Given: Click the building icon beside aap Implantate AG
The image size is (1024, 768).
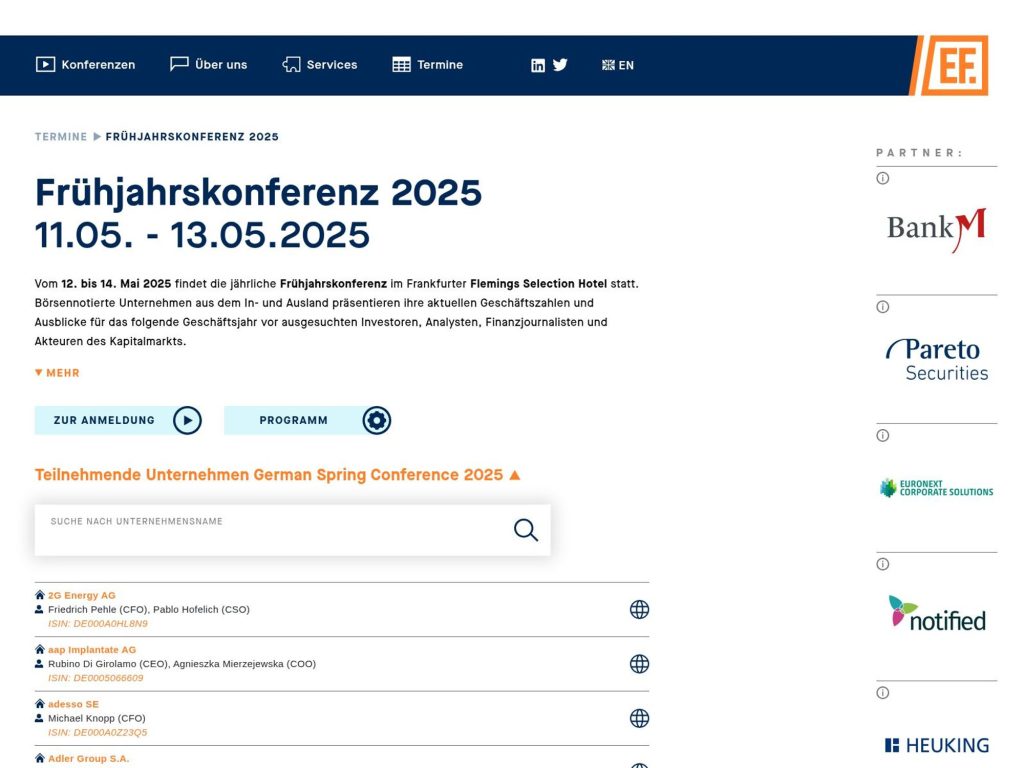Looking at the screenshot, I should click(x=40, y=649).
